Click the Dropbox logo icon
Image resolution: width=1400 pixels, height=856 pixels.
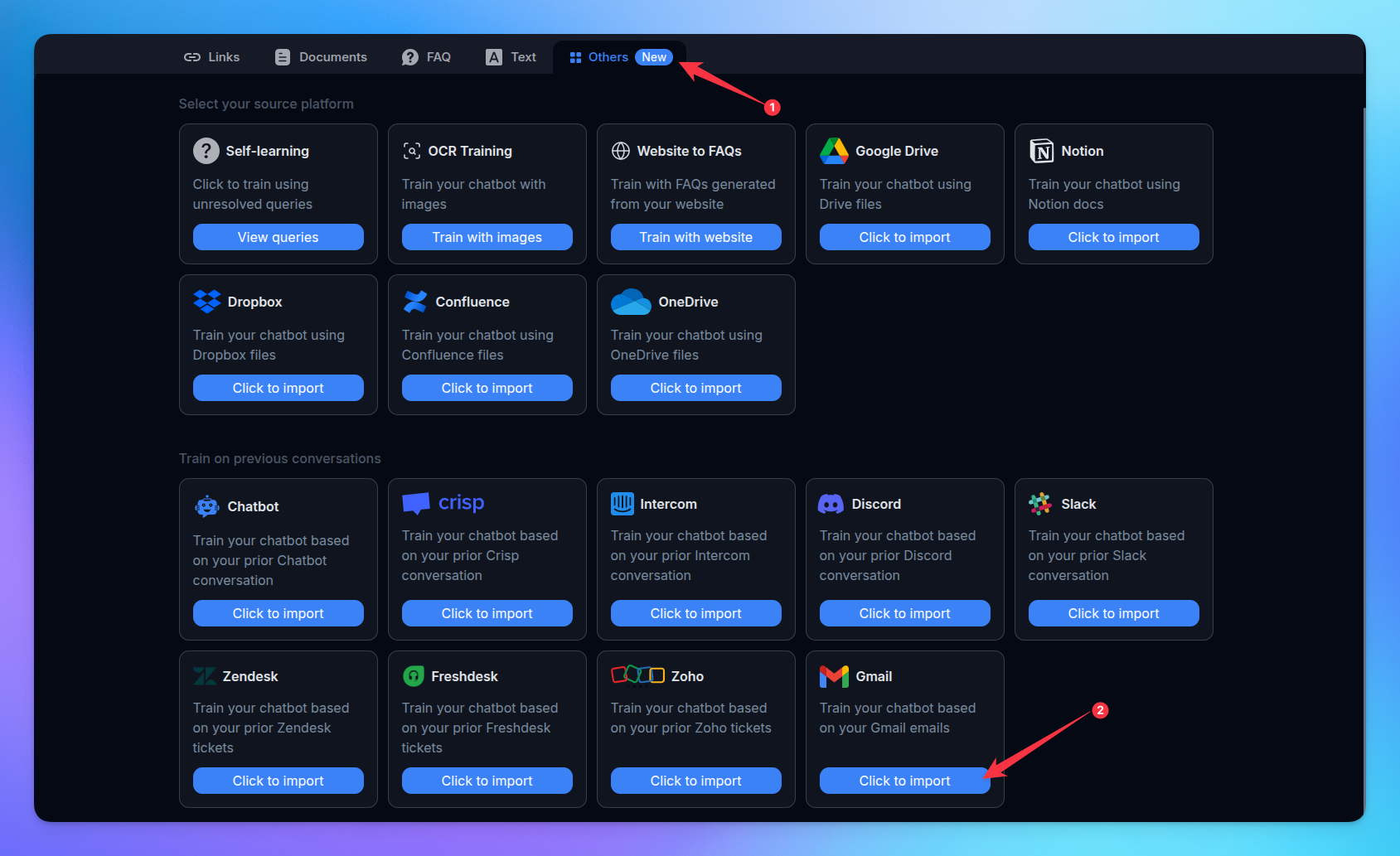[x=207, y=302]
